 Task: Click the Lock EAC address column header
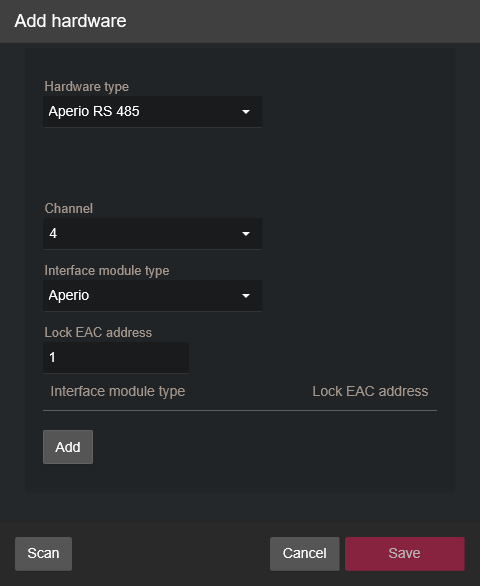pos(370,391)
